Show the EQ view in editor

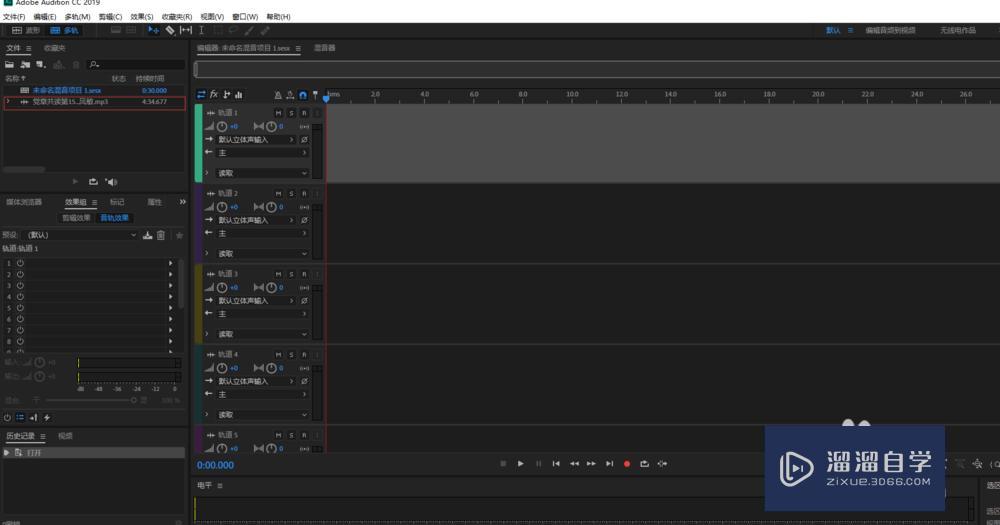(x=239, y=94)
